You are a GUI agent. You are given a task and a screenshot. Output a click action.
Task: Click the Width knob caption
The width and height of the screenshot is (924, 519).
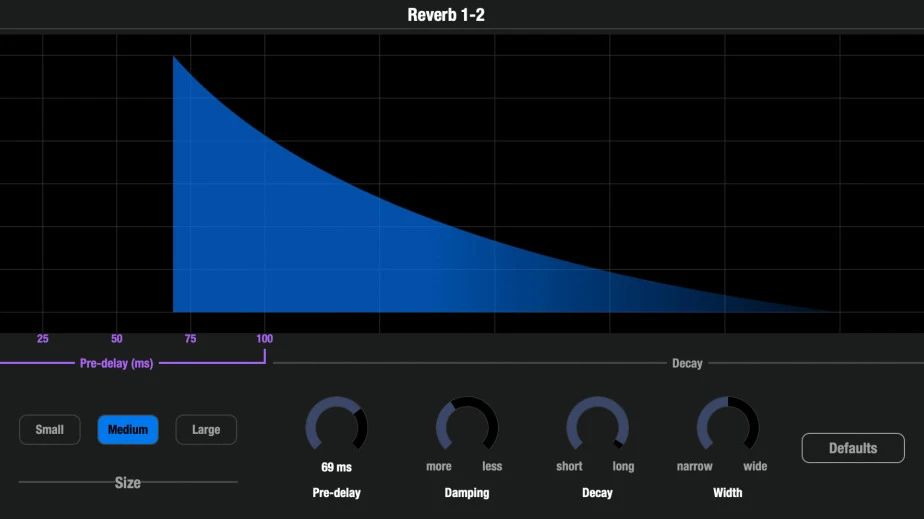728,492
